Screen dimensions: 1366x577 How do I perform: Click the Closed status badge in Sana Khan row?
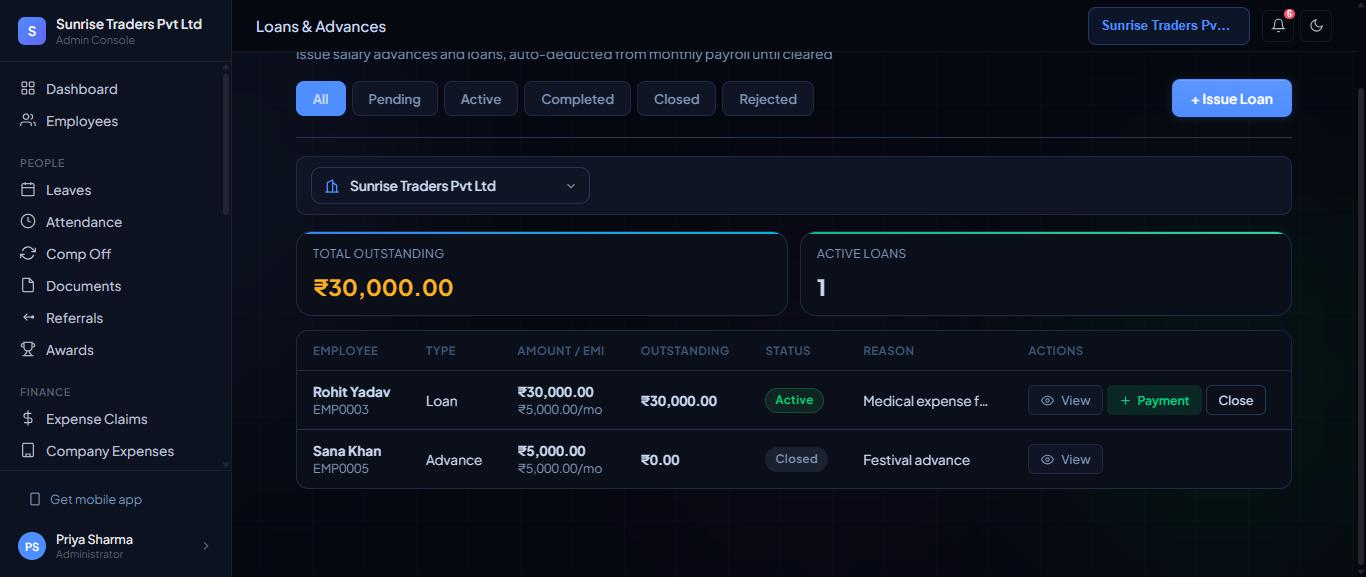tap(796, 459)
